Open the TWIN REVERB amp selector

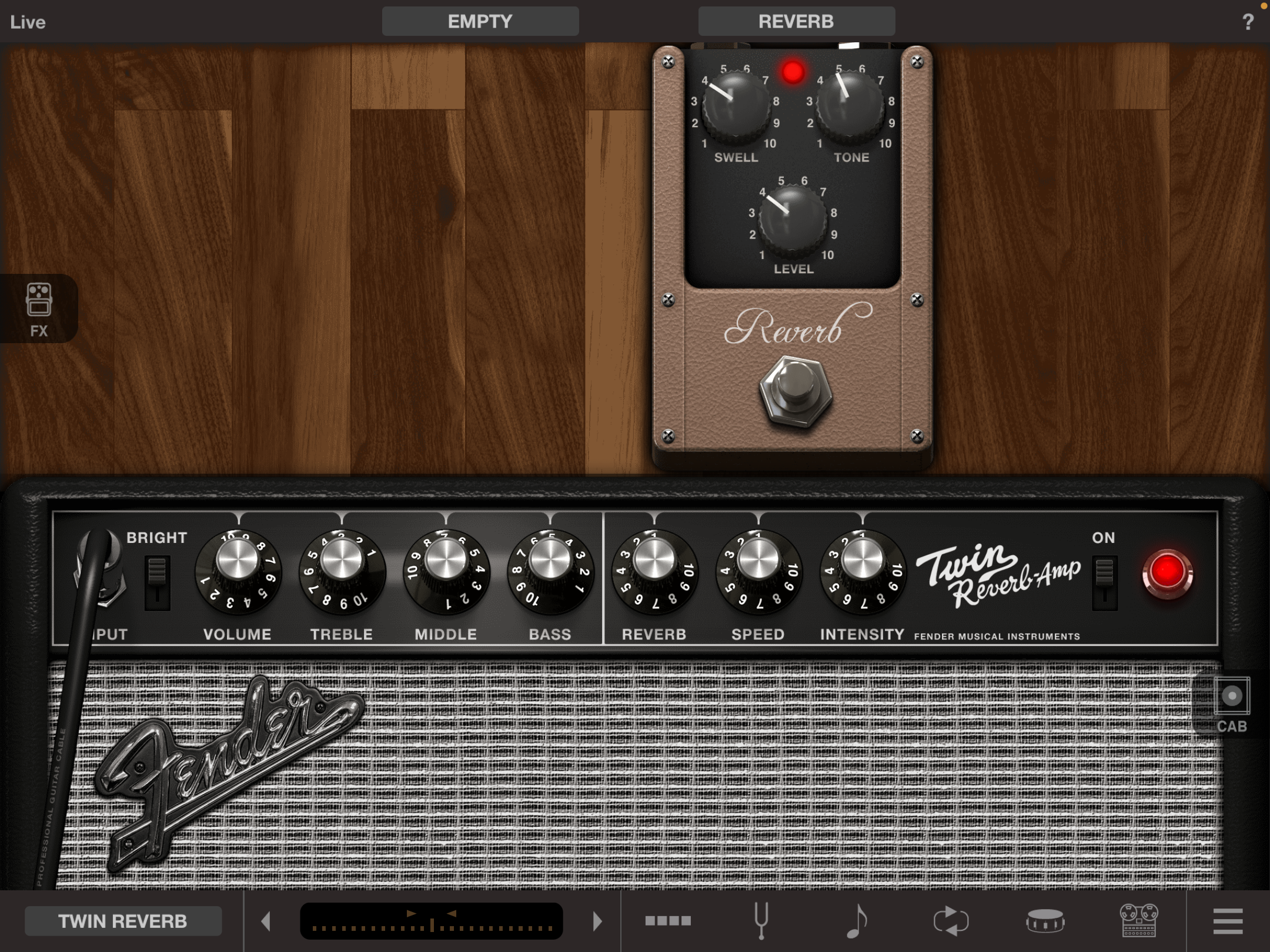(123, 921)
